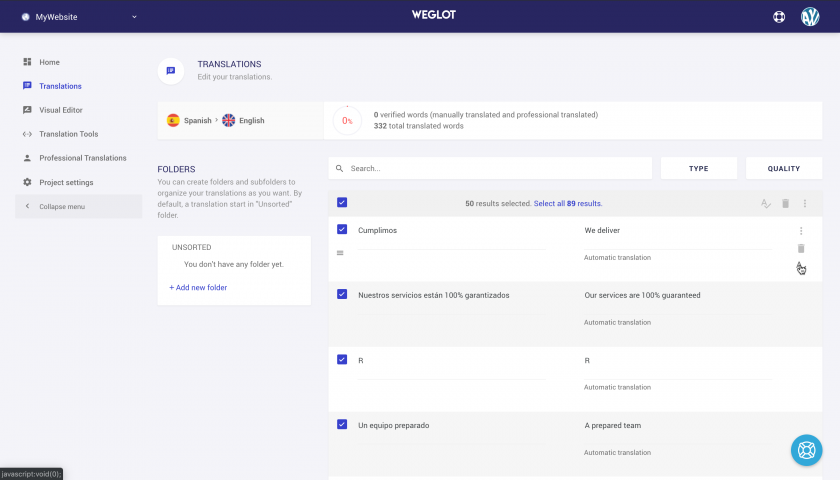Delete the Cumplimos translation row
Screen dimensions: 840x480
(x=801, y=249)
